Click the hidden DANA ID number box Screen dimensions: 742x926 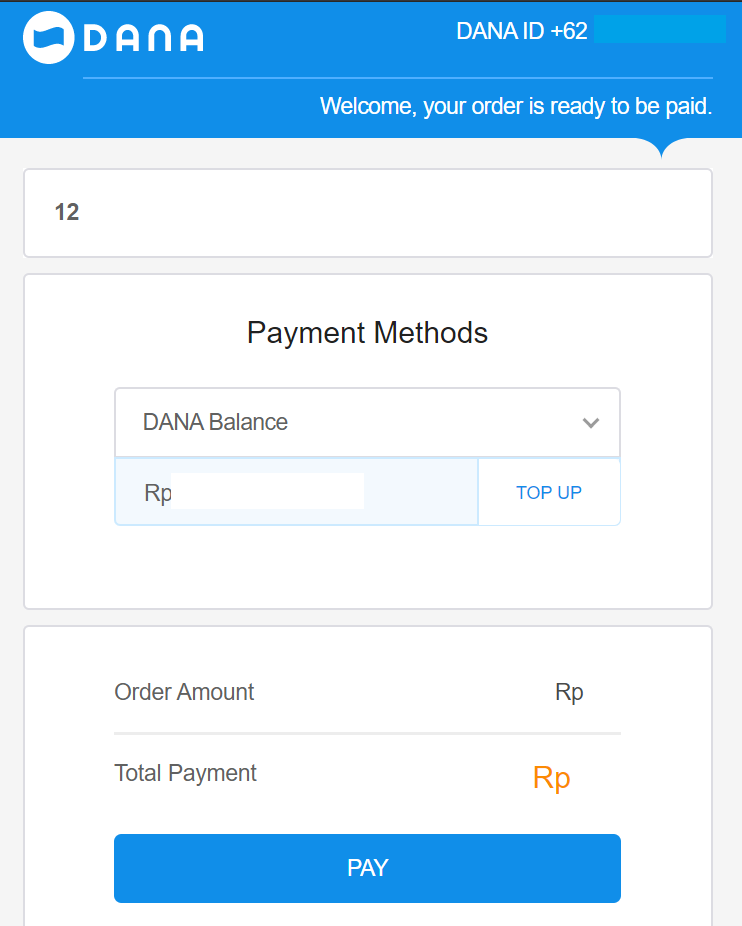click(659, 30)
